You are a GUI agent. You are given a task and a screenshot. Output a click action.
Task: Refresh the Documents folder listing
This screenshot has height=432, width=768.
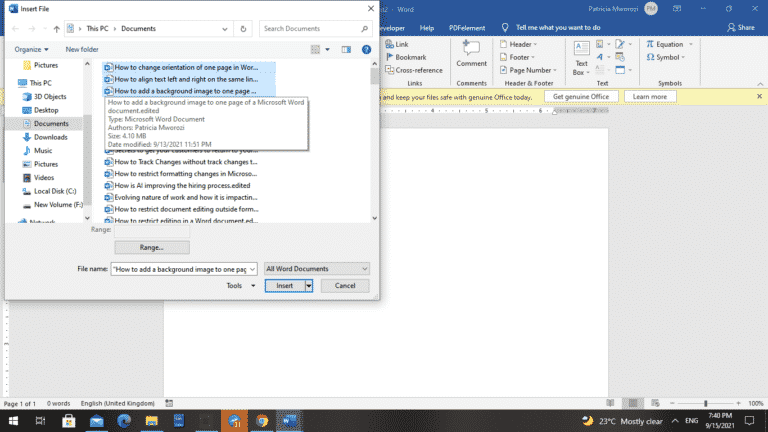point(243,29)
